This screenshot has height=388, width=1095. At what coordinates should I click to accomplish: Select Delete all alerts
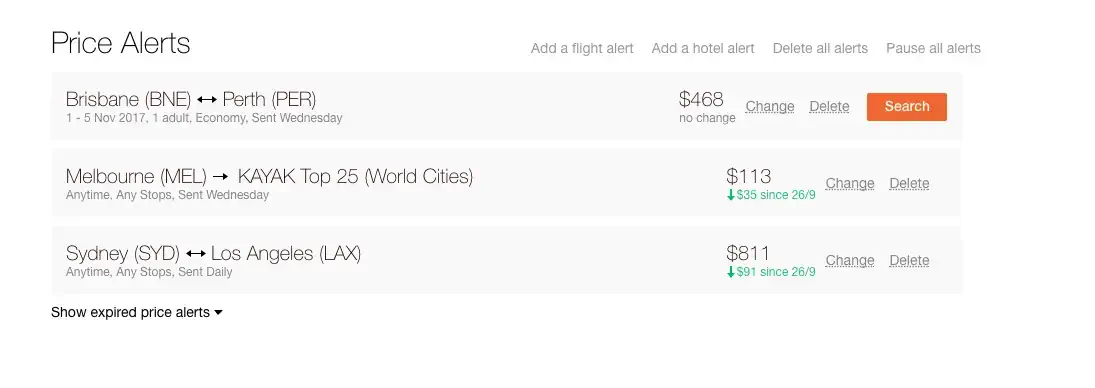pyautogui.click(x=820, y=48)
